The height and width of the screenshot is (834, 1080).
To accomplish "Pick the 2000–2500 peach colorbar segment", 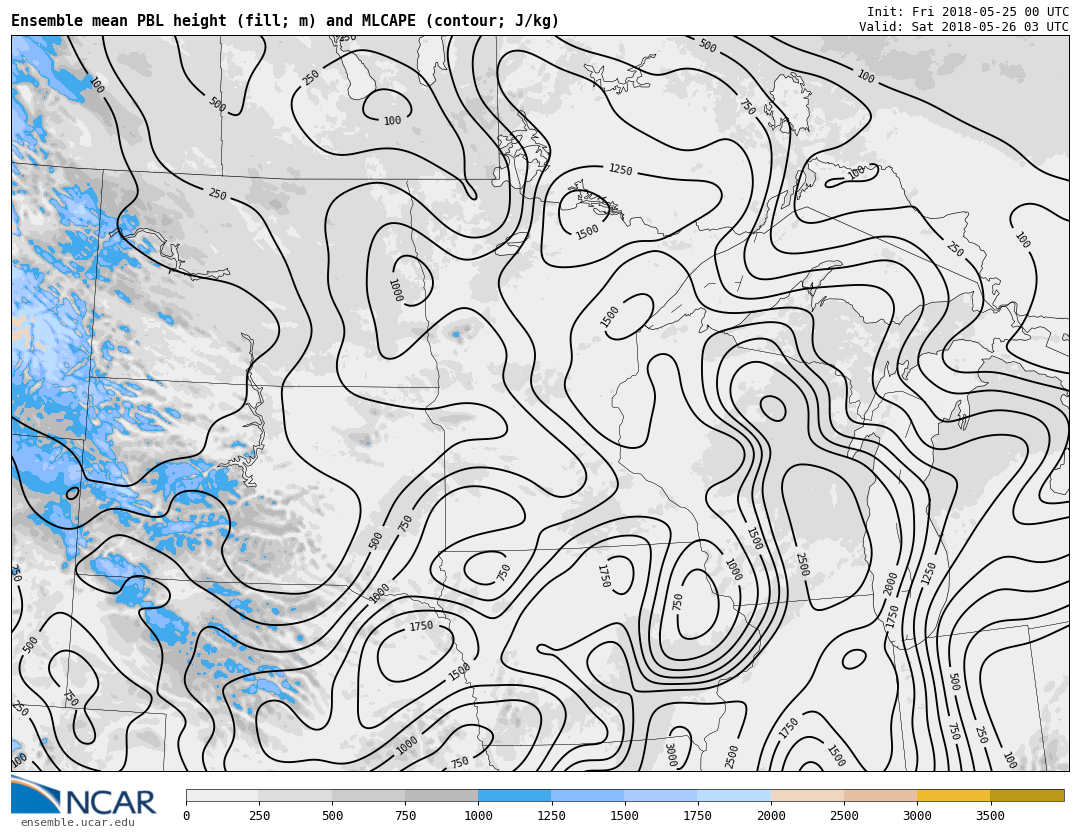I will pyautogui.click(x=807, y=795).
